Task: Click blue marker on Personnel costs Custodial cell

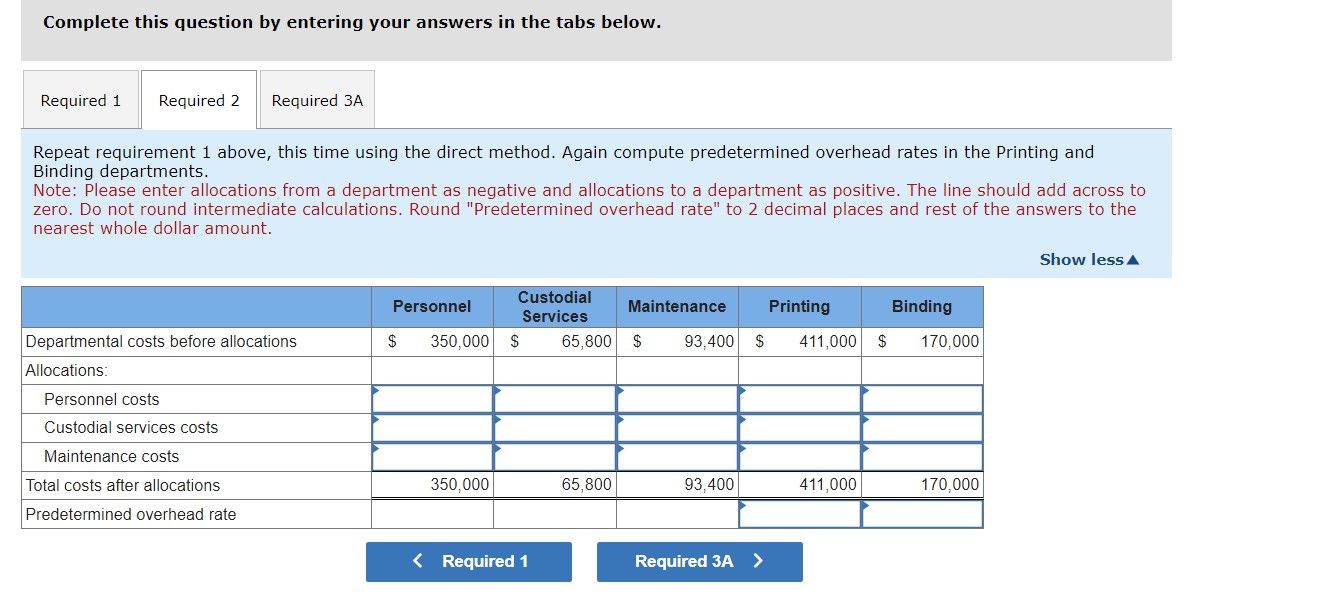Action: 497,390
